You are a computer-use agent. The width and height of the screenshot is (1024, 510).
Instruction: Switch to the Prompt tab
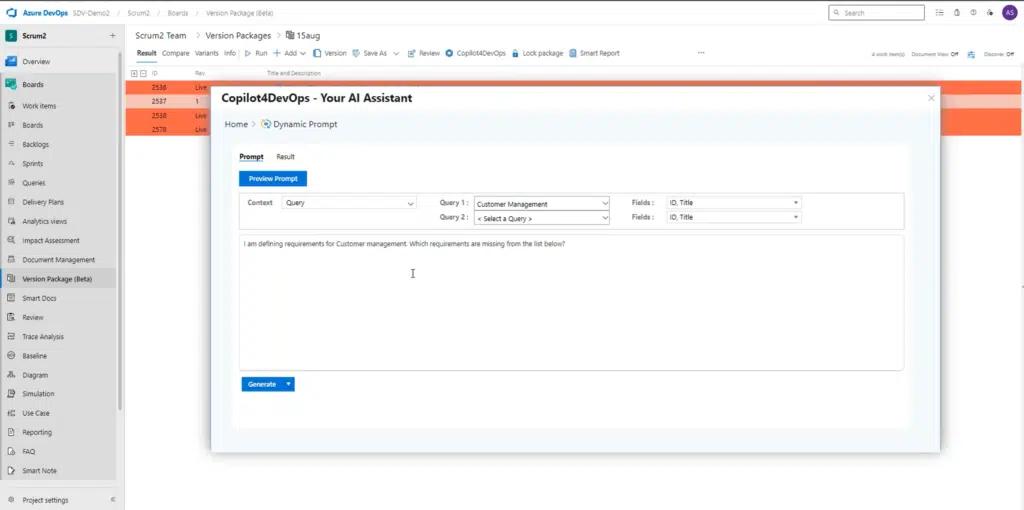click(x=251, y=157)
